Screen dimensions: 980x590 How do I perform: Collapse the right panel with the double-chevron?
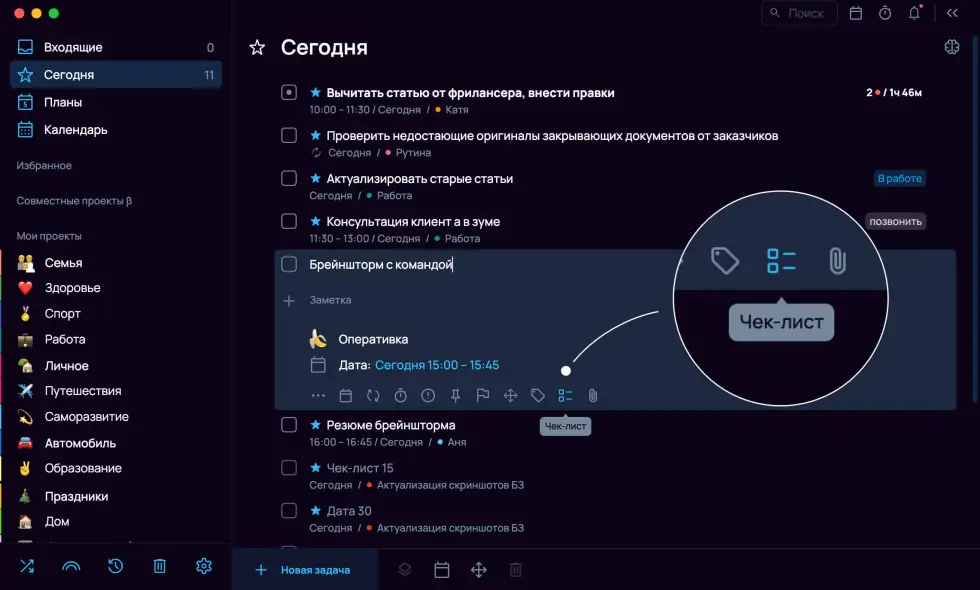coord(952,13)
